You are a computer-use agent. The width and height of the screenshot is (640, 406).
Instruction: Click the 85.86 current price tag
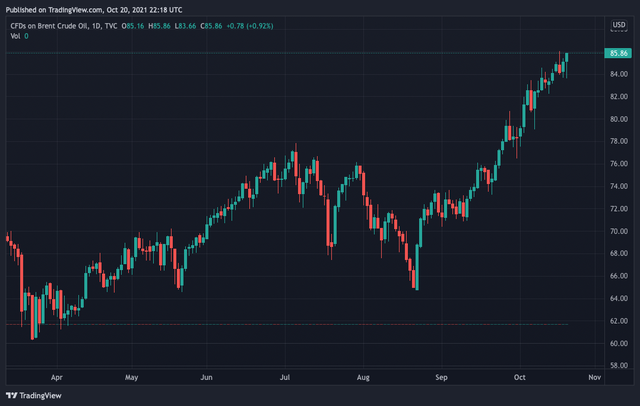click(x=618, y=53)
